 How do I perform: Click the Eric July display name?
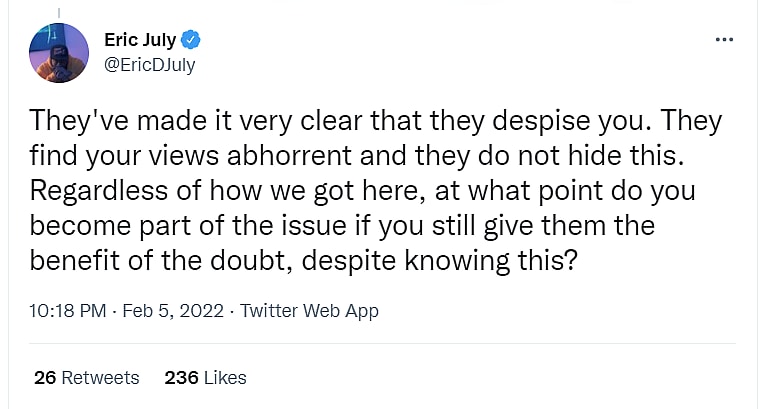139,40
